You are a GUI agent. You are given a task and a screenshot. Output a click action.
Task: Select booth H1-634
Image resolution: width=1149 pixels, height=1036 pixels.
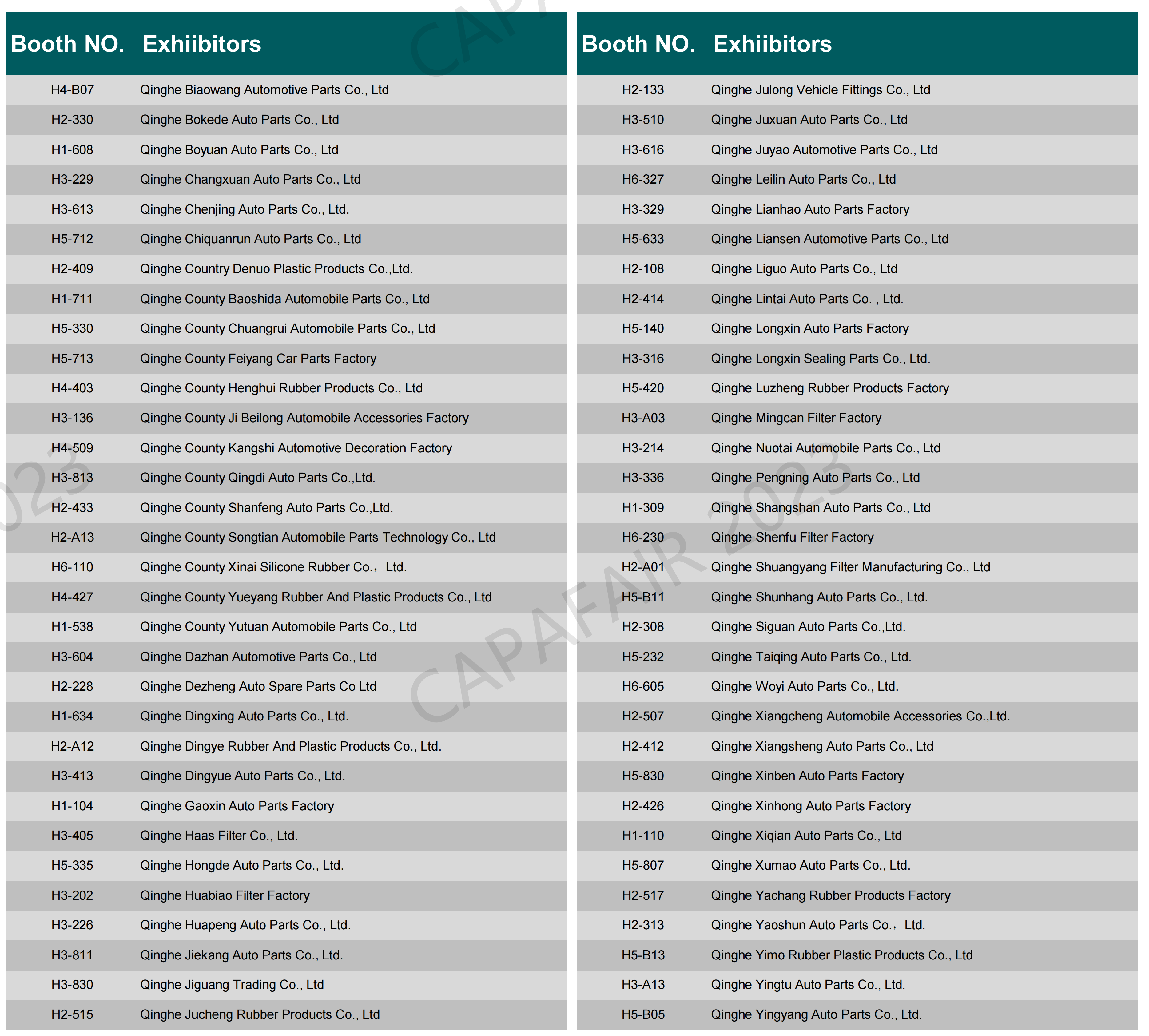click(x=72, y=716)
